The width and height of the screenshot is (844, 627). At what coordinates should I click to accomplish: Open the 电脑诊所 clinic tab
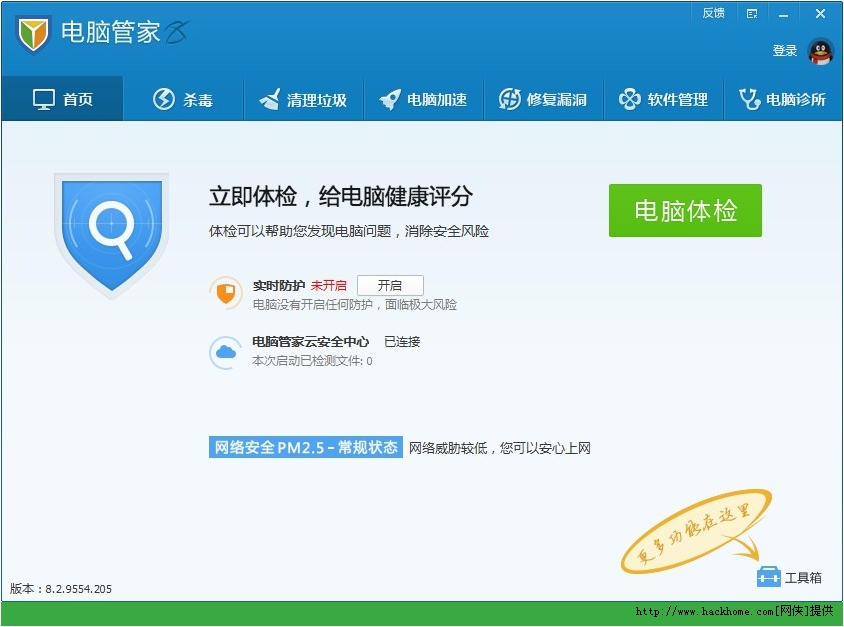[x=783, y=99]
